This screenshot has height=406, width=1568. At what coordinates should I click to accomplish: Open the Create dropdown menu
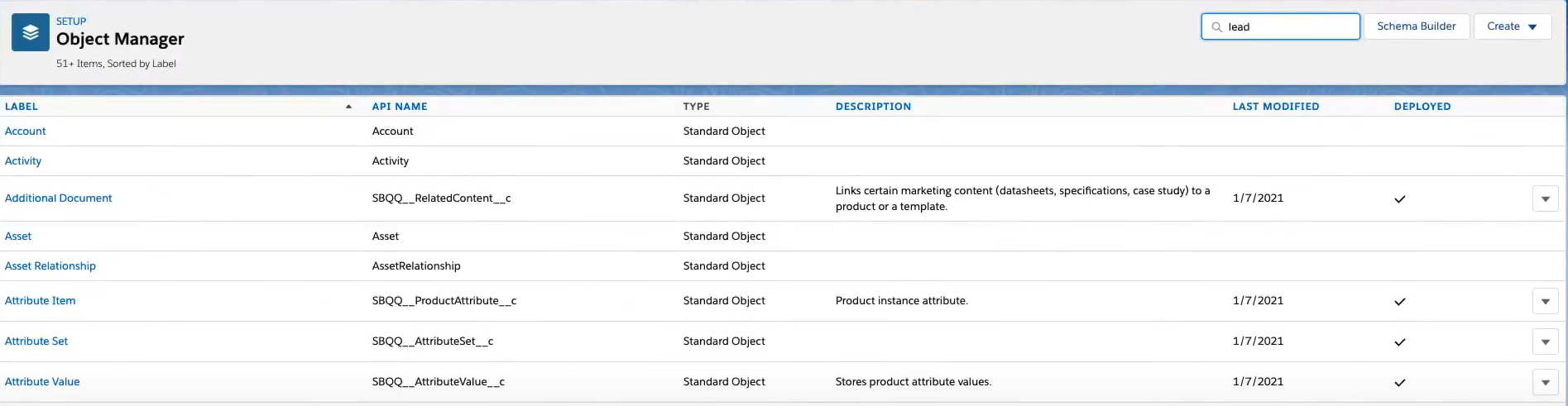click(x=1512, y=26)
